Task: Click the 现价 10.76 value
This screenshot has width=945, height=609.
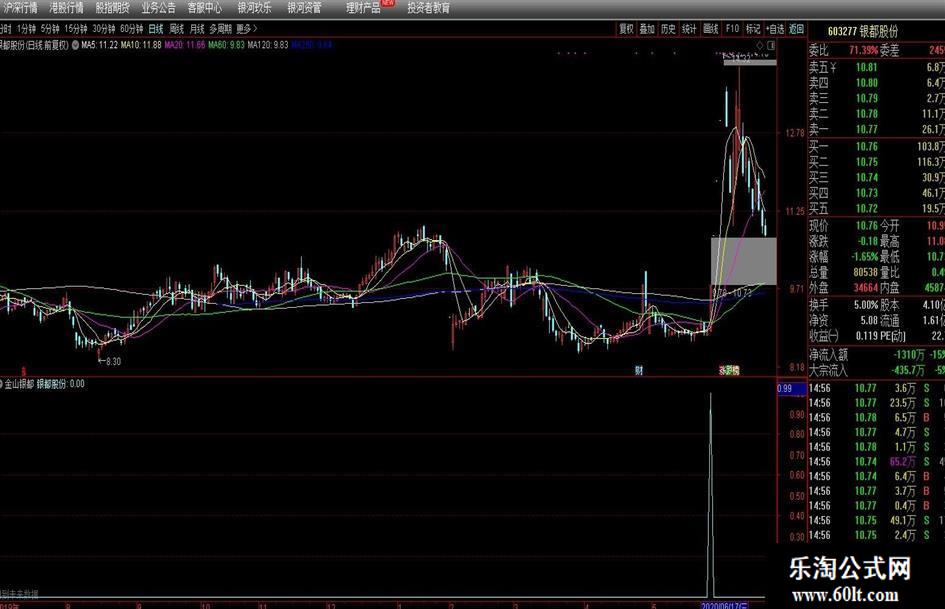Action: pyautogui.click(x=867, y=226)
